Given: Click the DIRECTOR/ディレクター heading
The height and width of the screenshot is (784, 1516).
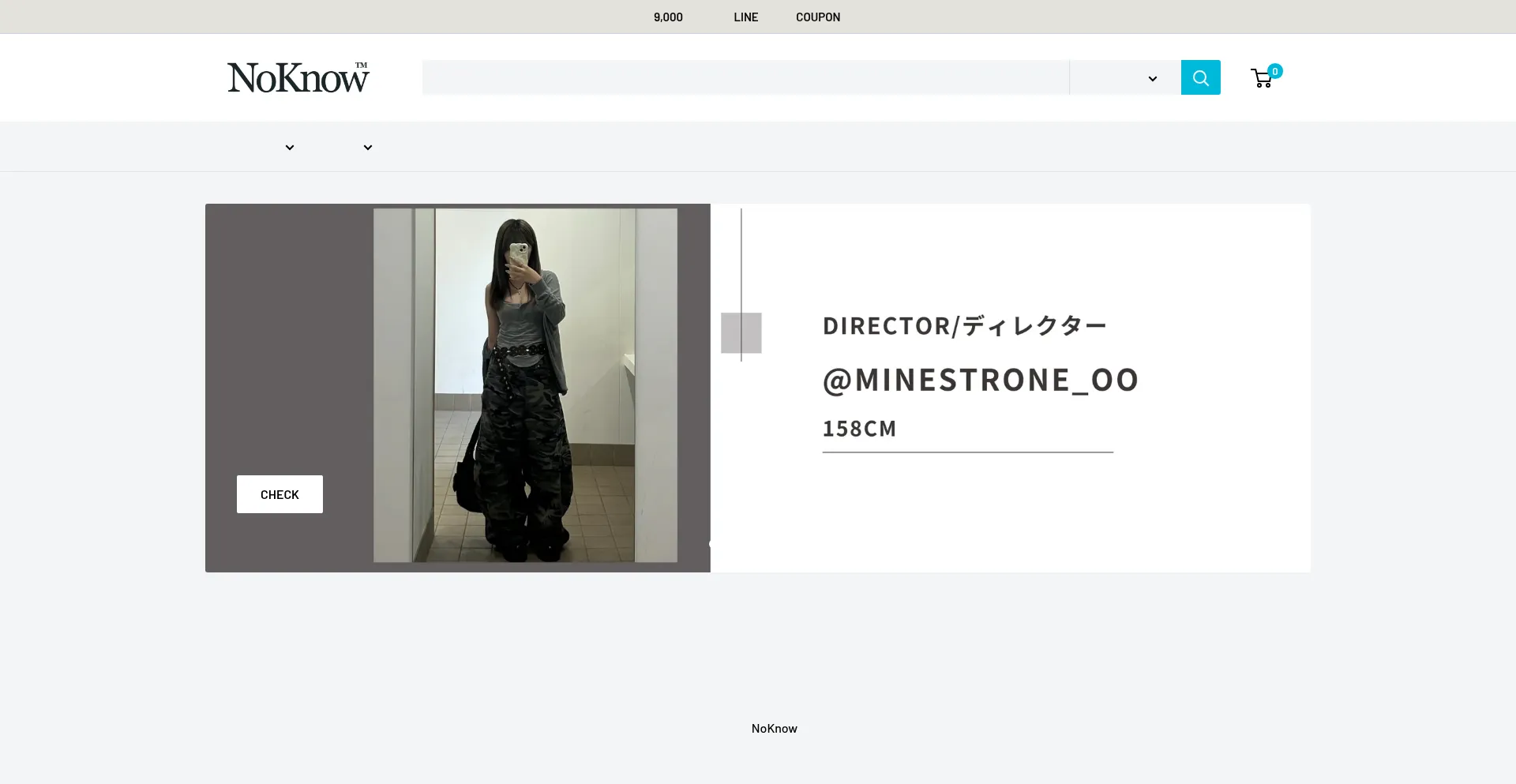Looking at the screenshot, I should coord(964,325).
